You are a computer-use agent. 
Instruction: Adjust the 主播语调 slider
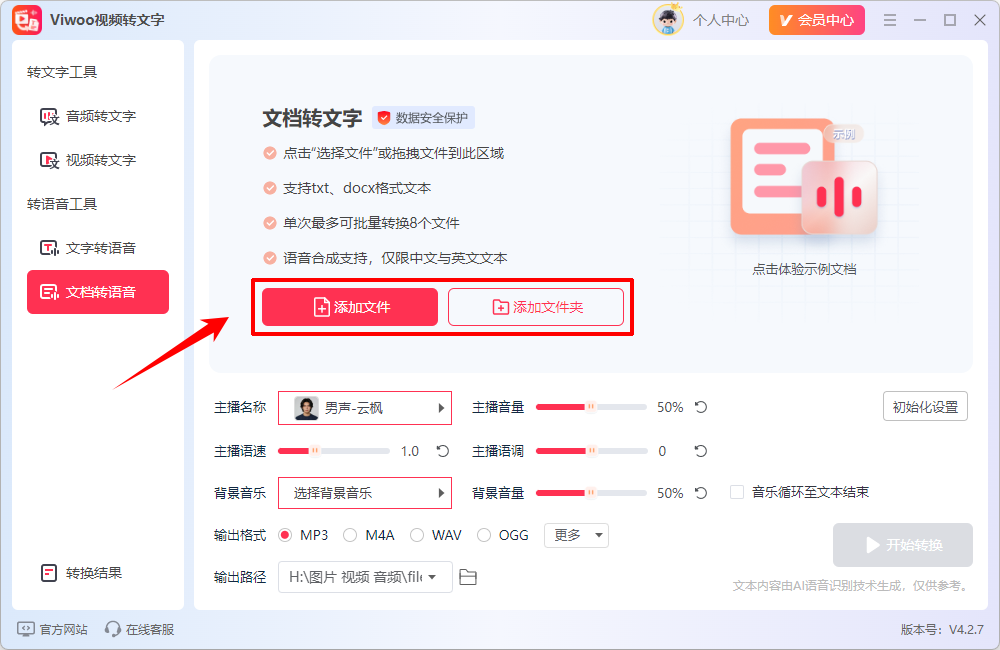click(x=591, y=451)
